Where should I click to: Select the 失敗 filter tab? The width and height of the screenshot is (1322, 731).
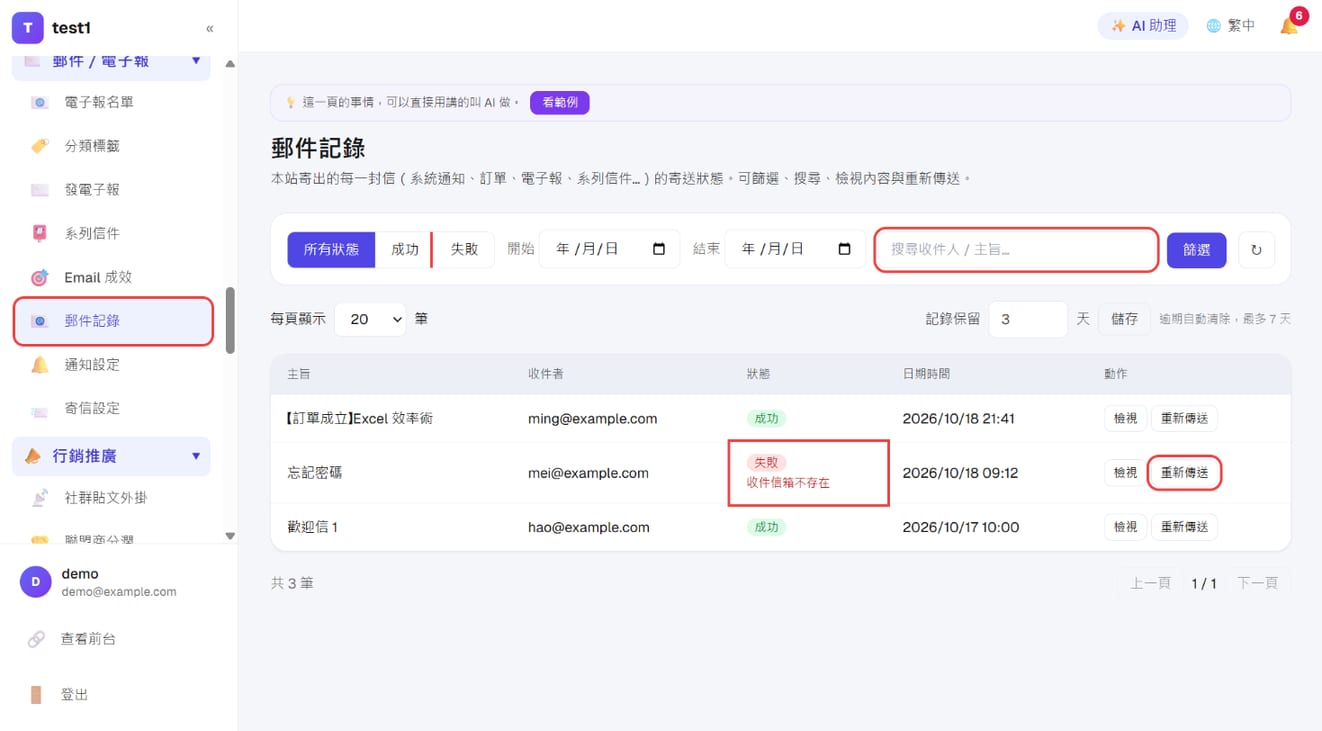tap(464, 249)
